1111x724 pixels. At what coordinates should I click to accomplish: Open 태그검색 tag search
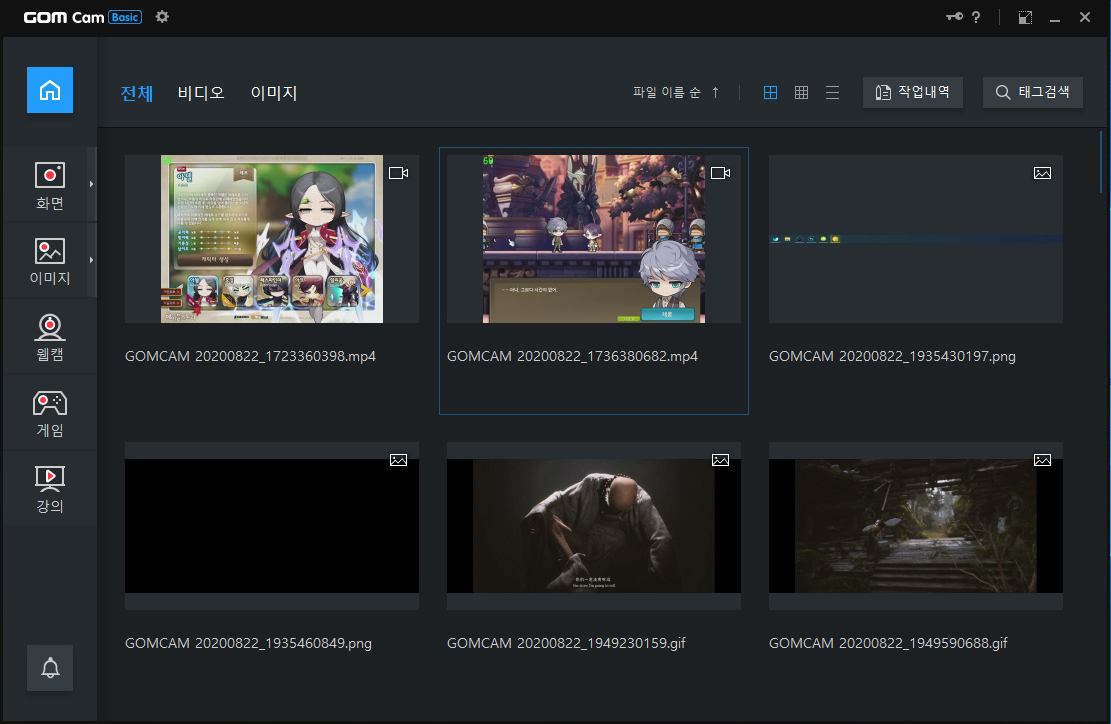(x=1032, y=92)
